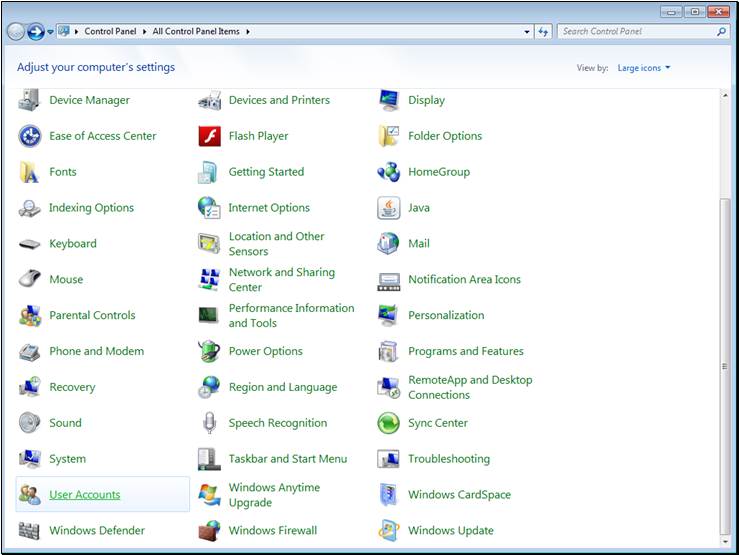Focus the Search Control Panel field

coord(644,32)
